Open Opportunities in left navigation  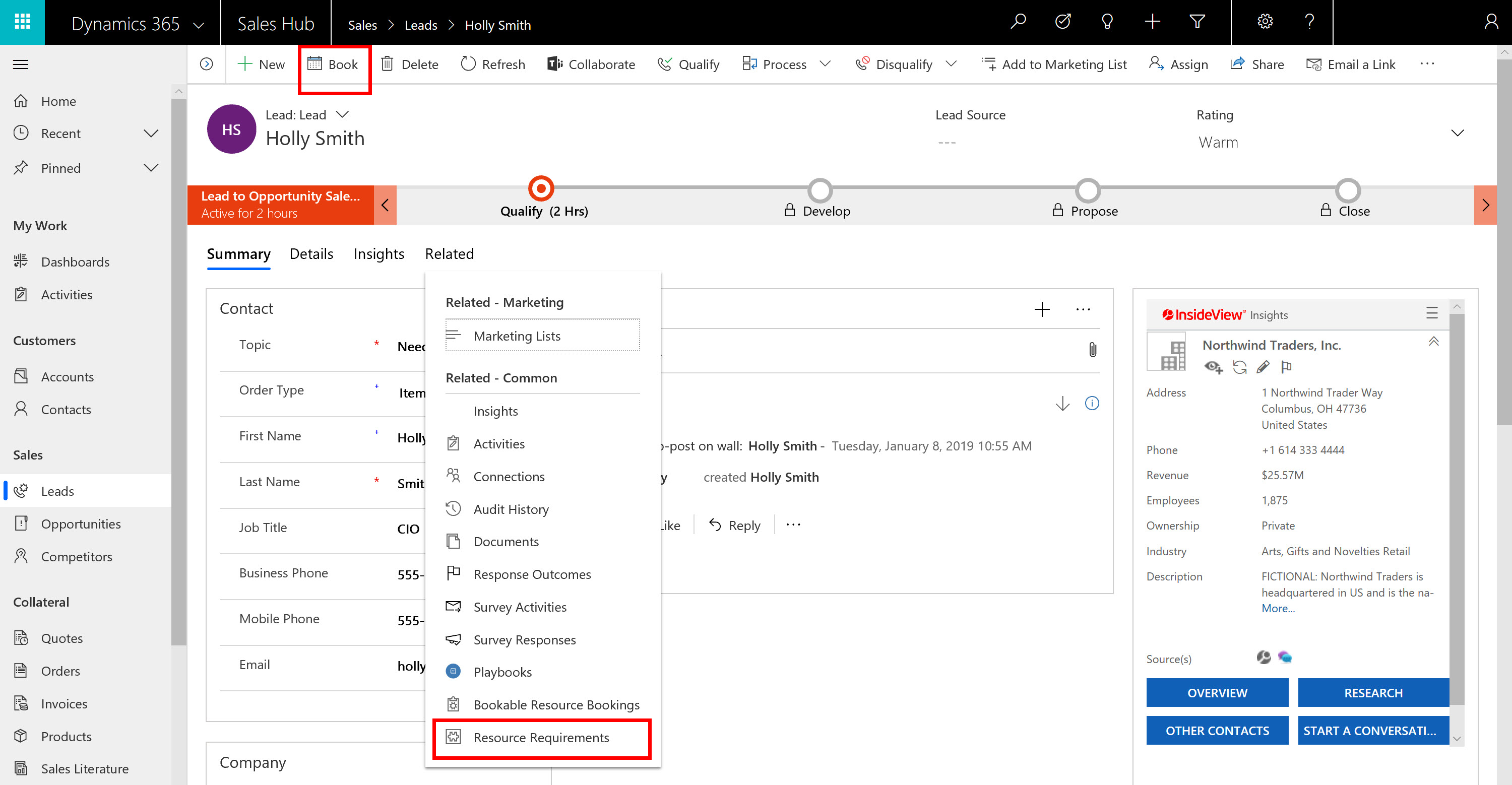pos(81,524)
